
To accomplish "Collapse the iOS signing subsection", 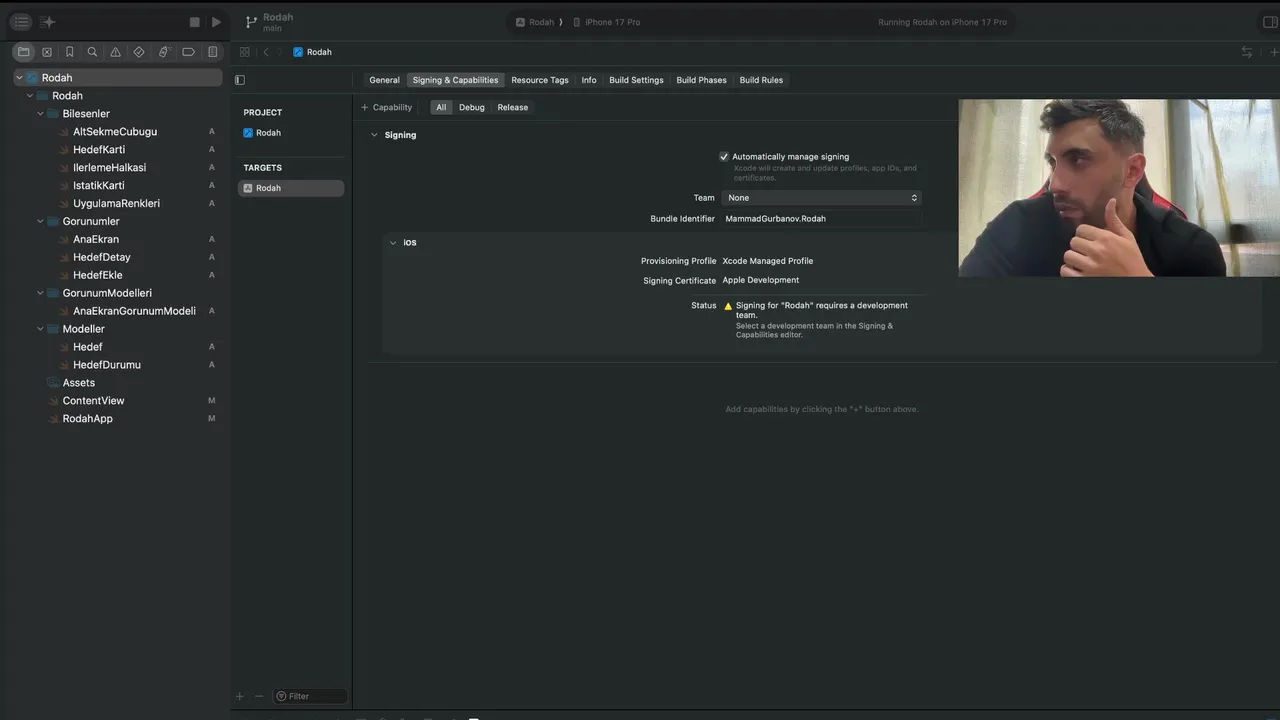I will point(393,243).
